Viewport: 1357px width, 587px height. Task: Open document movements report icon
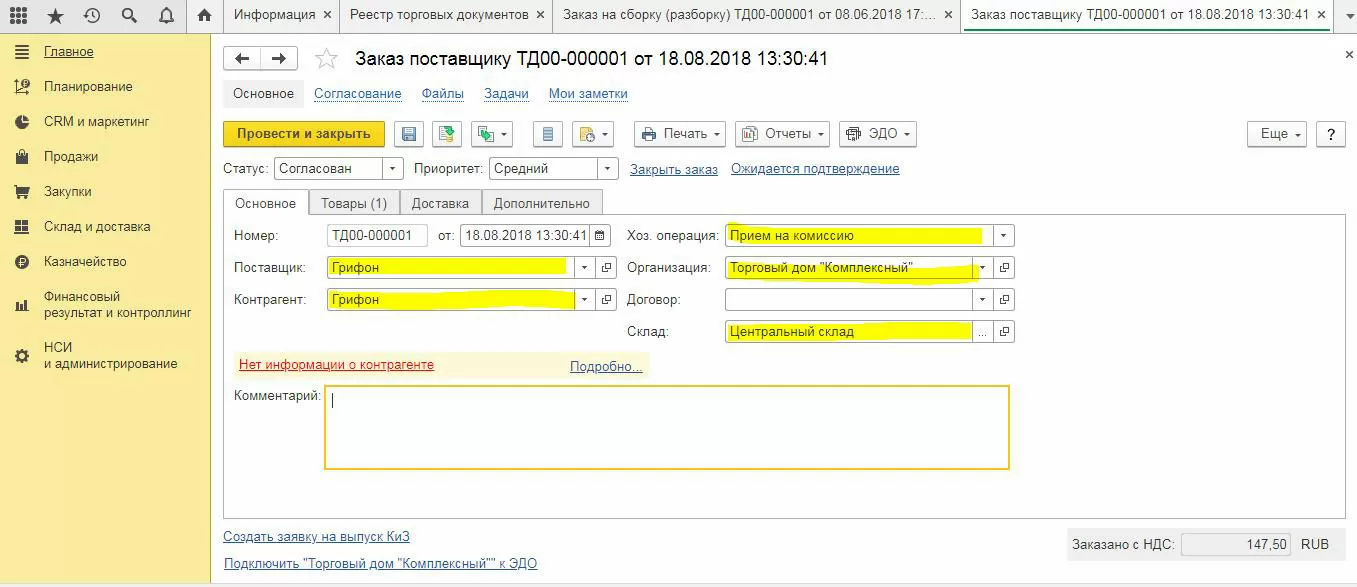547,134
